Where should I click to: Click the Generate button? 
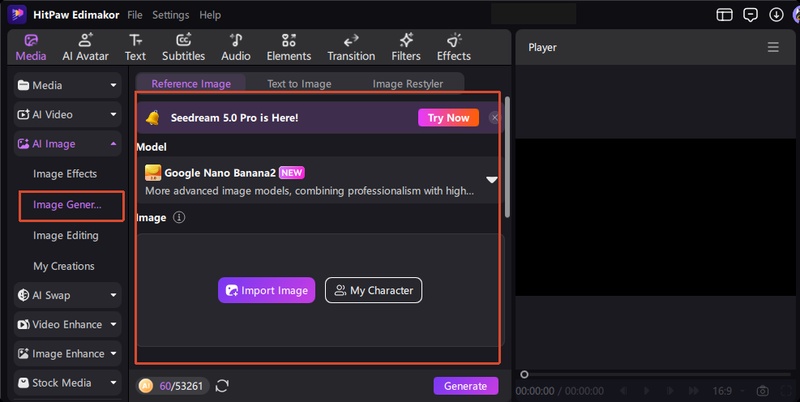click(465, 386)
